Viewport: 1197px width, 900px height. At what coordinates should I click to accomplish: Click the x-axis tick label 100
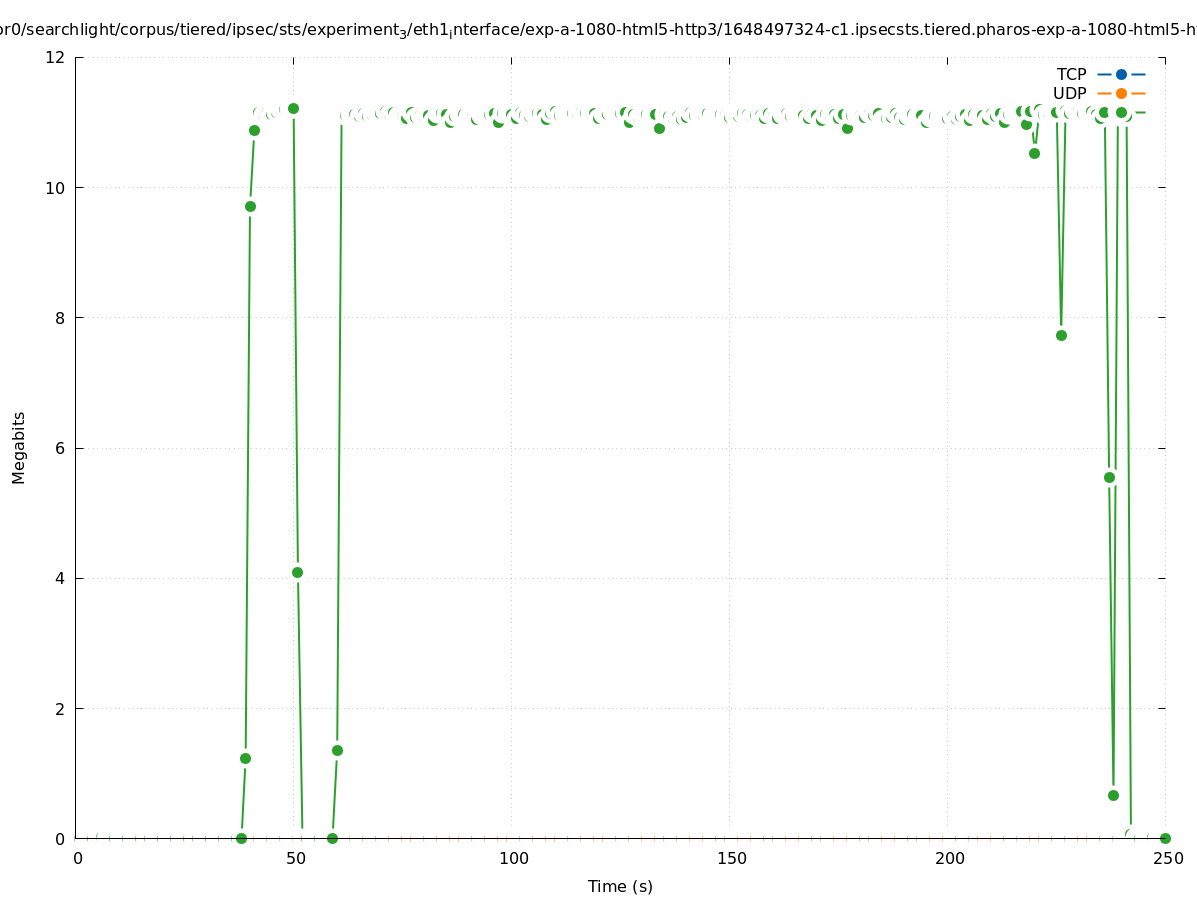pos(512,858)
